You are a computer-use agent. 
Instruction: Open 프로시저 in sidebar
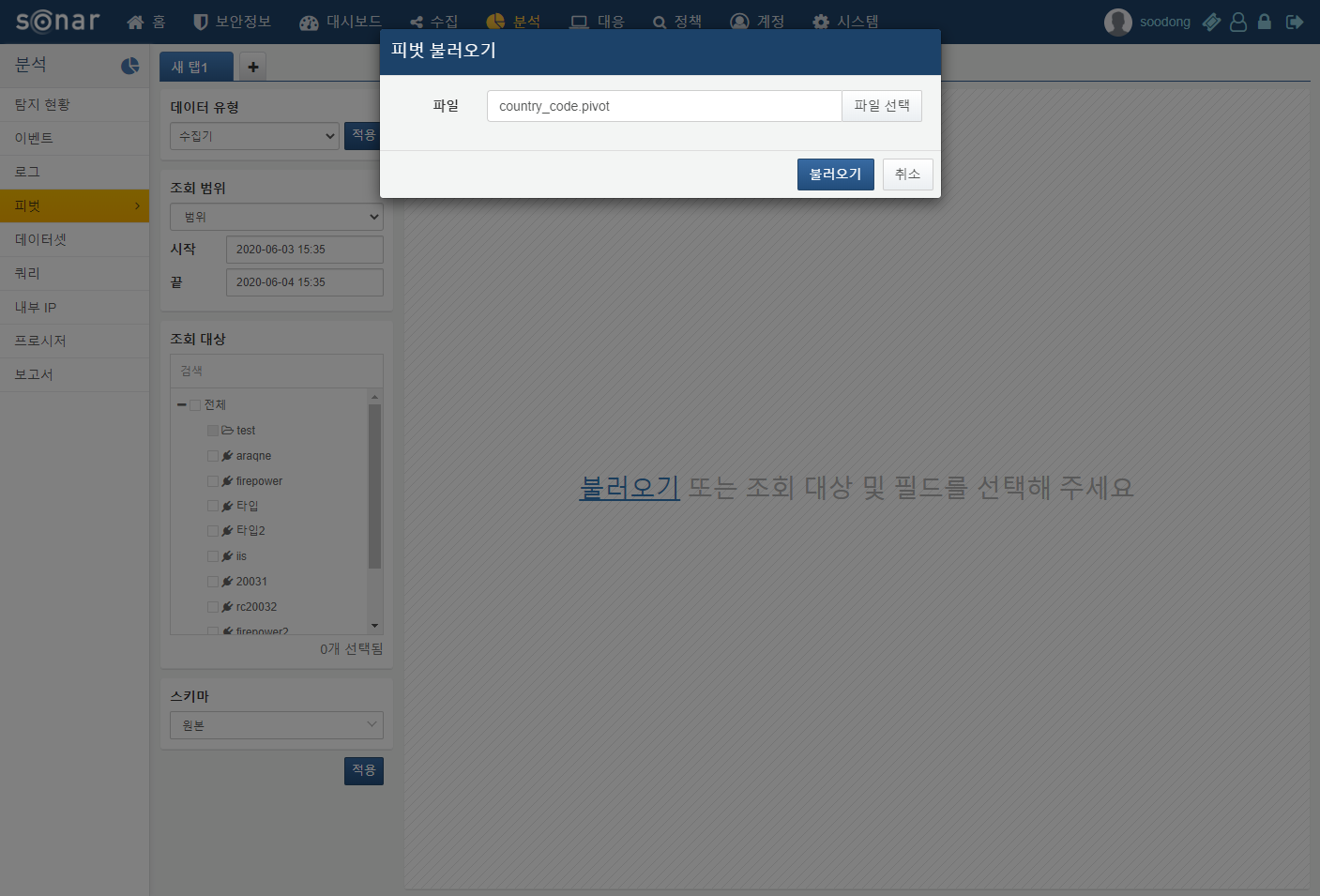75,342
